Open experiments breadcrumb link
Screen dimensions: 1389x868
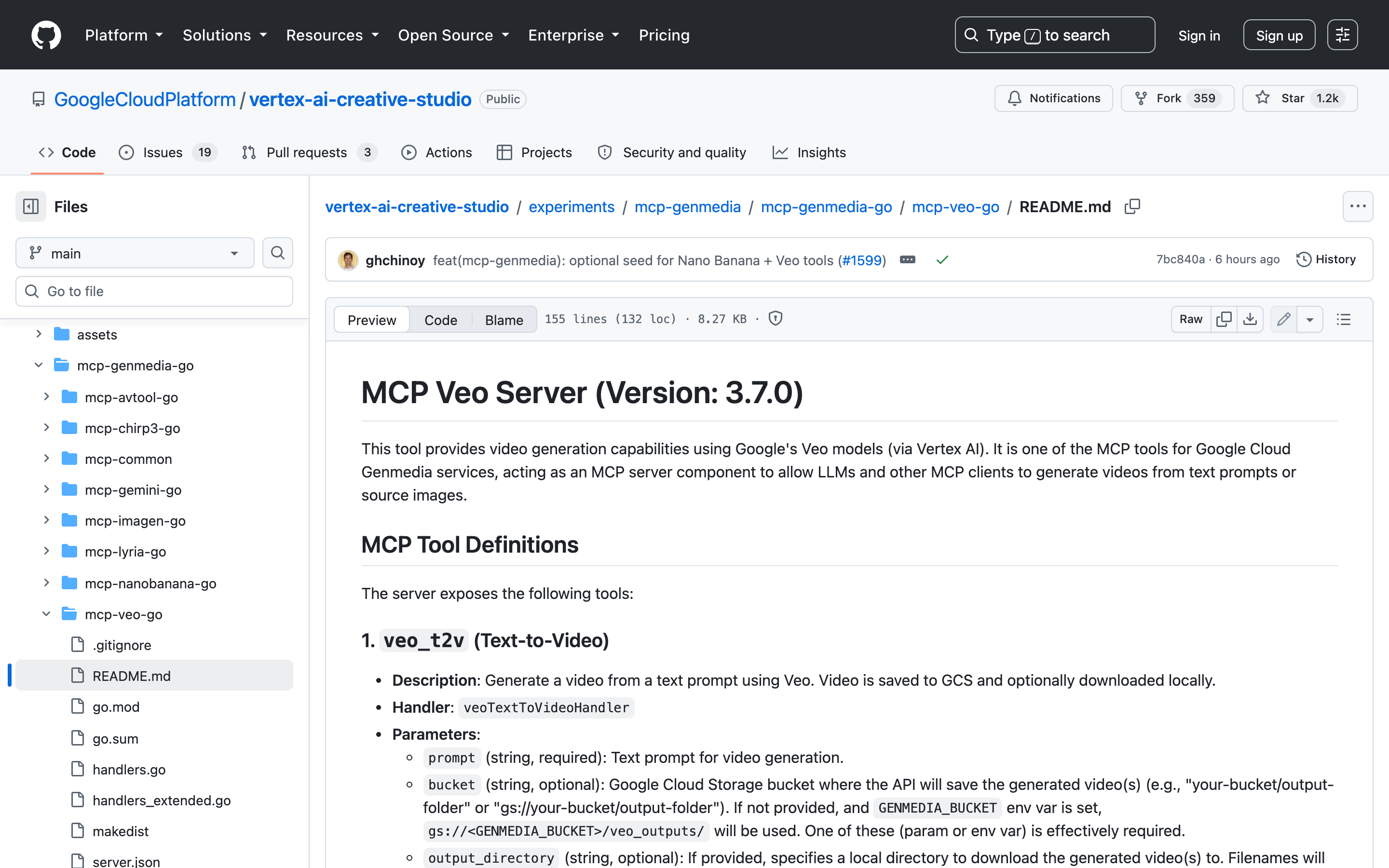coord(571,207)
